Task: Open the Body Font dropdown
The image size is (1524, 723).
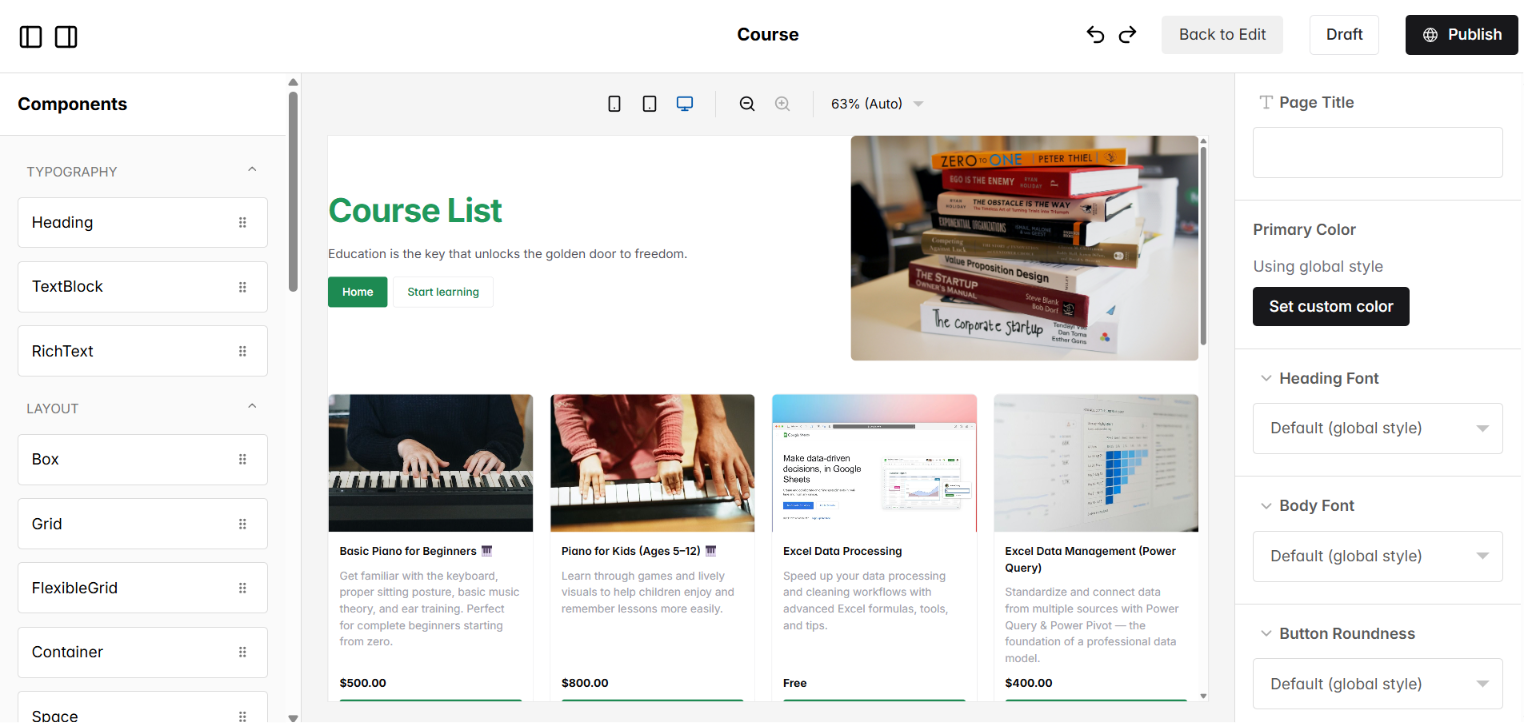Action: click(x=1378, y=556)
